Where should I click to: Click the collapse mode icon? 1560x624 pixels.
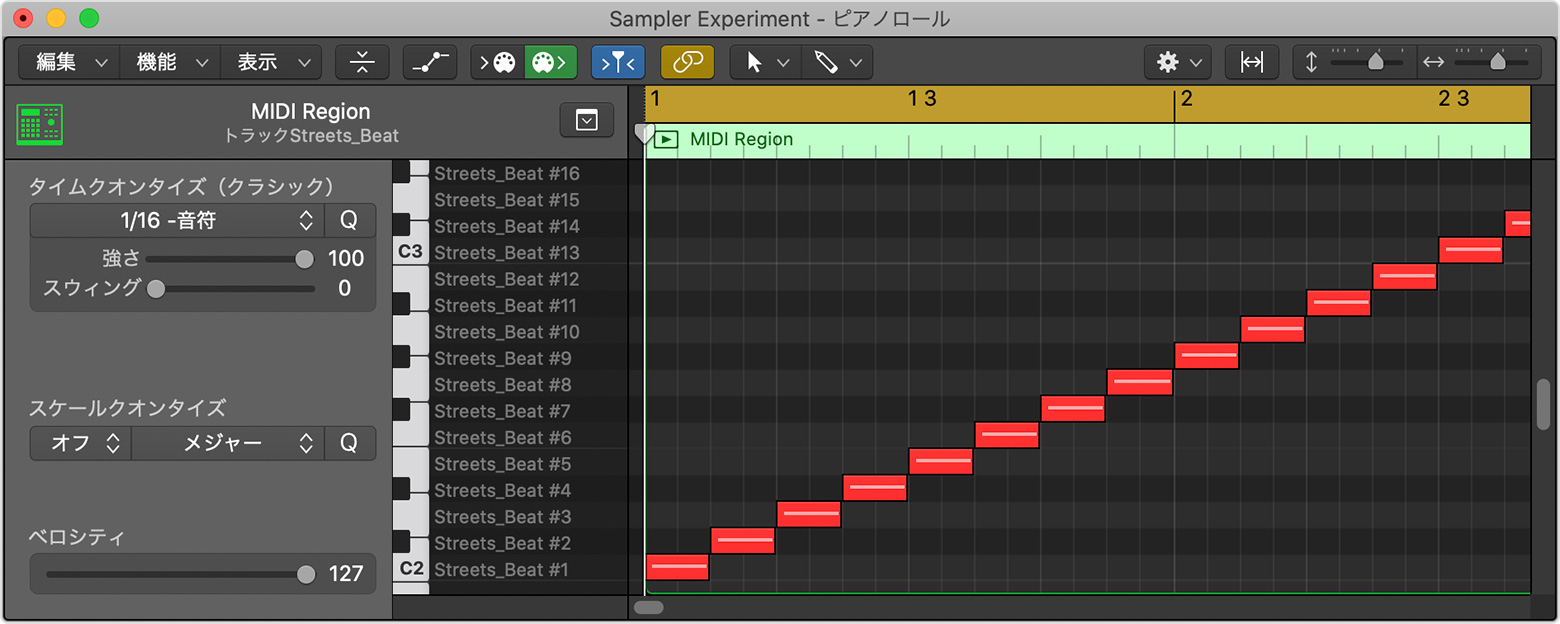click(x=362, y=62)
